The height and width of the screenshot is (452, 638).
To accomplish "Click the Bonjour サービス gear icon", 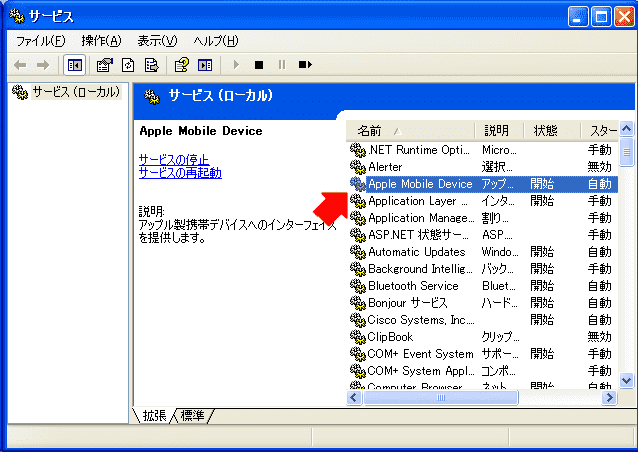I will [x=358, y=303].
